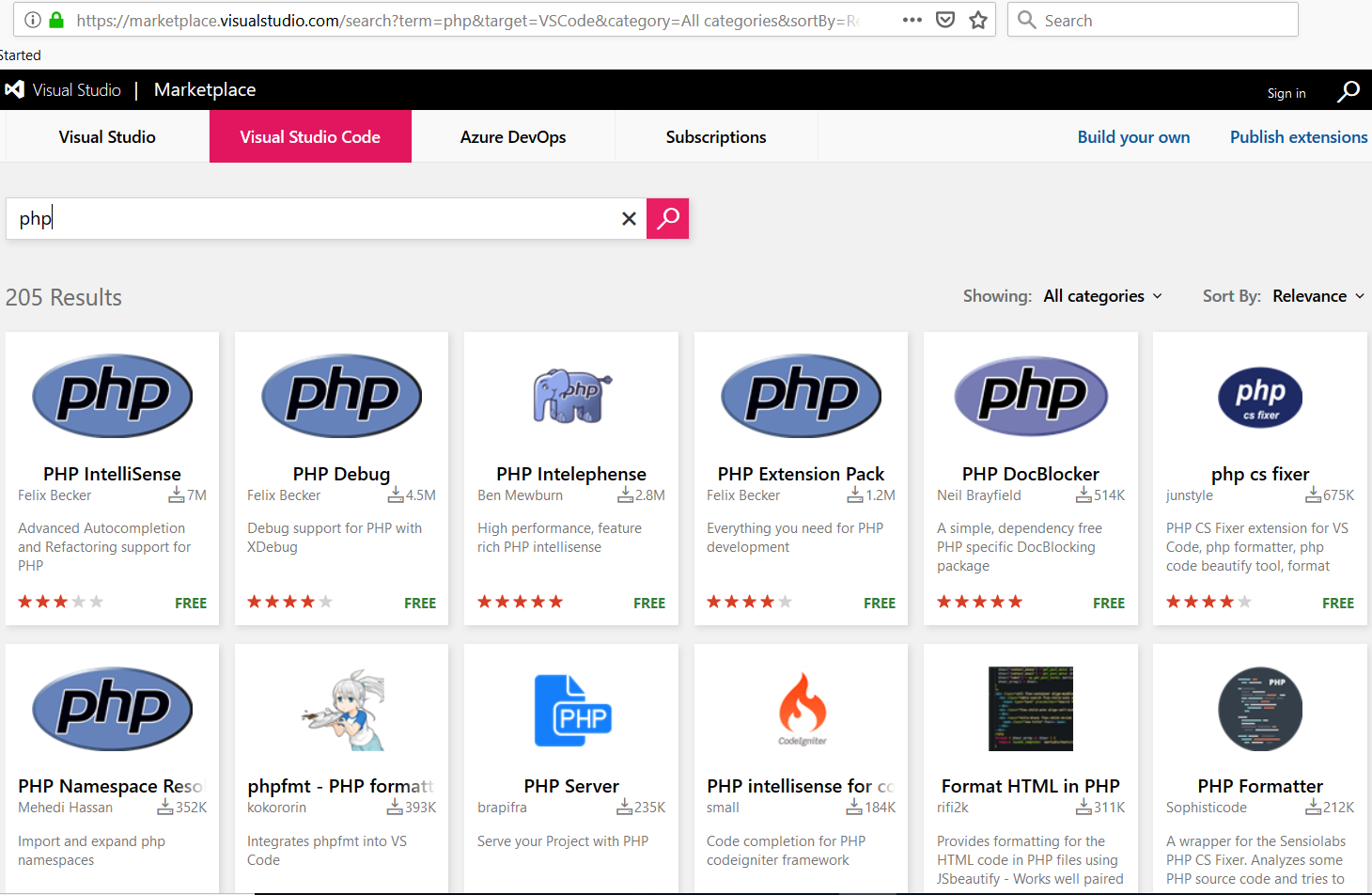Submit search with pink magnifier button
This screenshot has width=1372, height=895.
[667, 218]
